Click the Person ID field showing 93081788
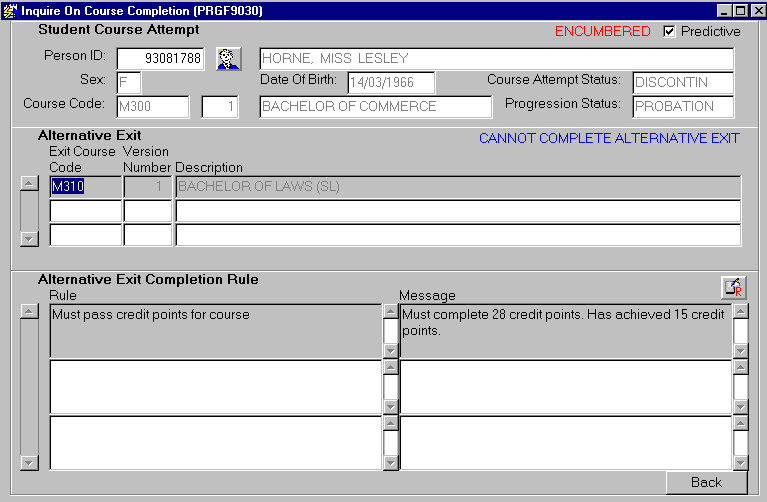Image resolution: width=767 pixels, height=502 pixels. [x=160, y=59]
